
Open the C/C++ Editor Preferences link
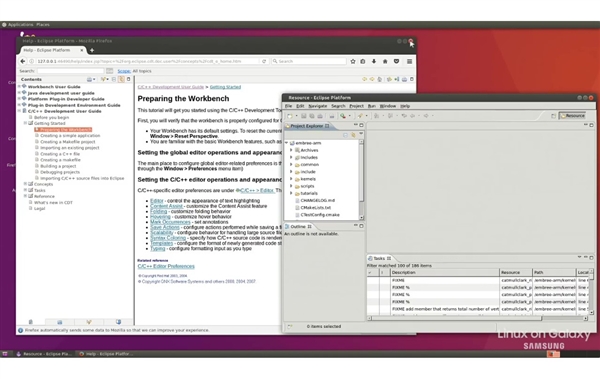[166, 266]
